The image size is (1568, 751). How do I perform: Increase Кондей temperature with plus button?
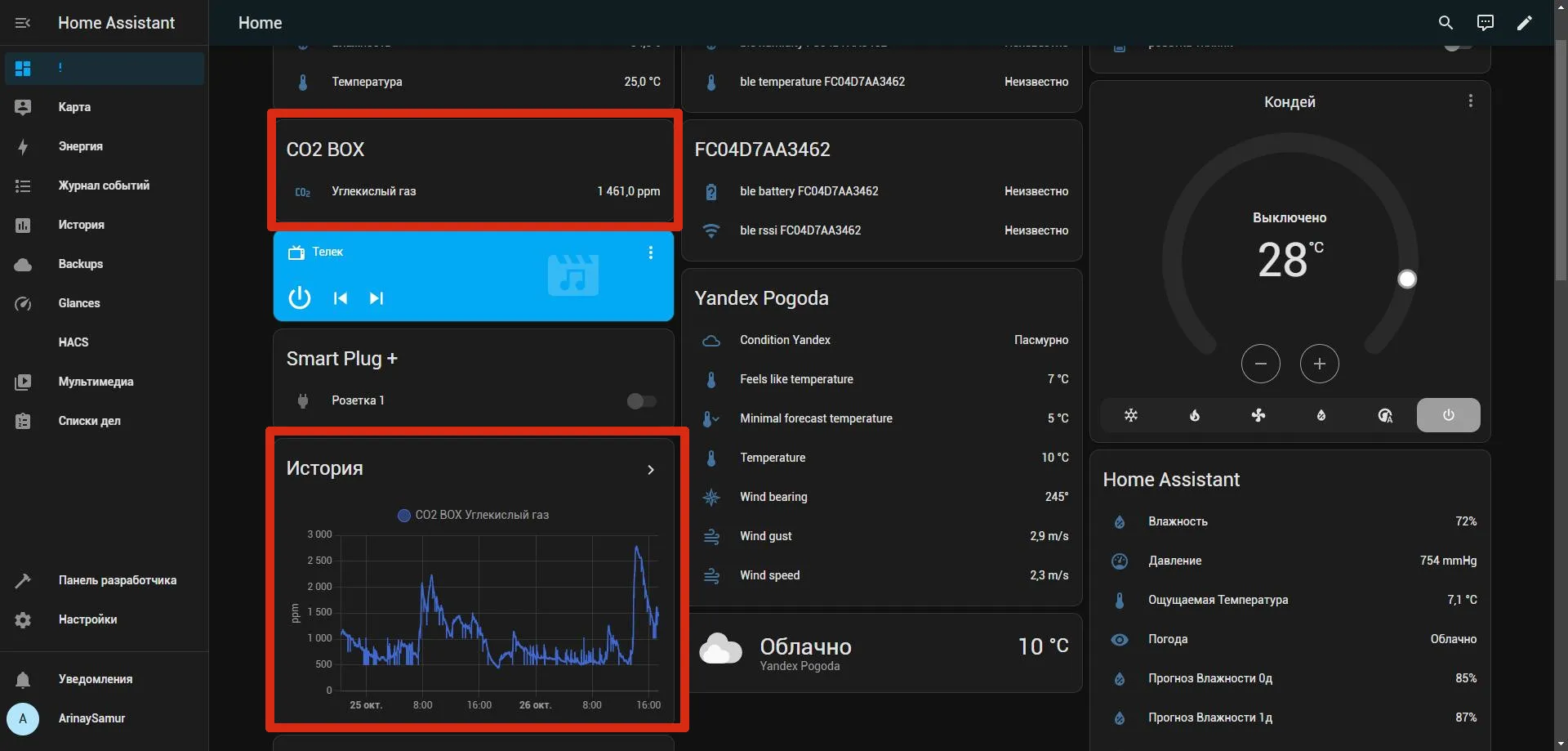coord(1320,364)
